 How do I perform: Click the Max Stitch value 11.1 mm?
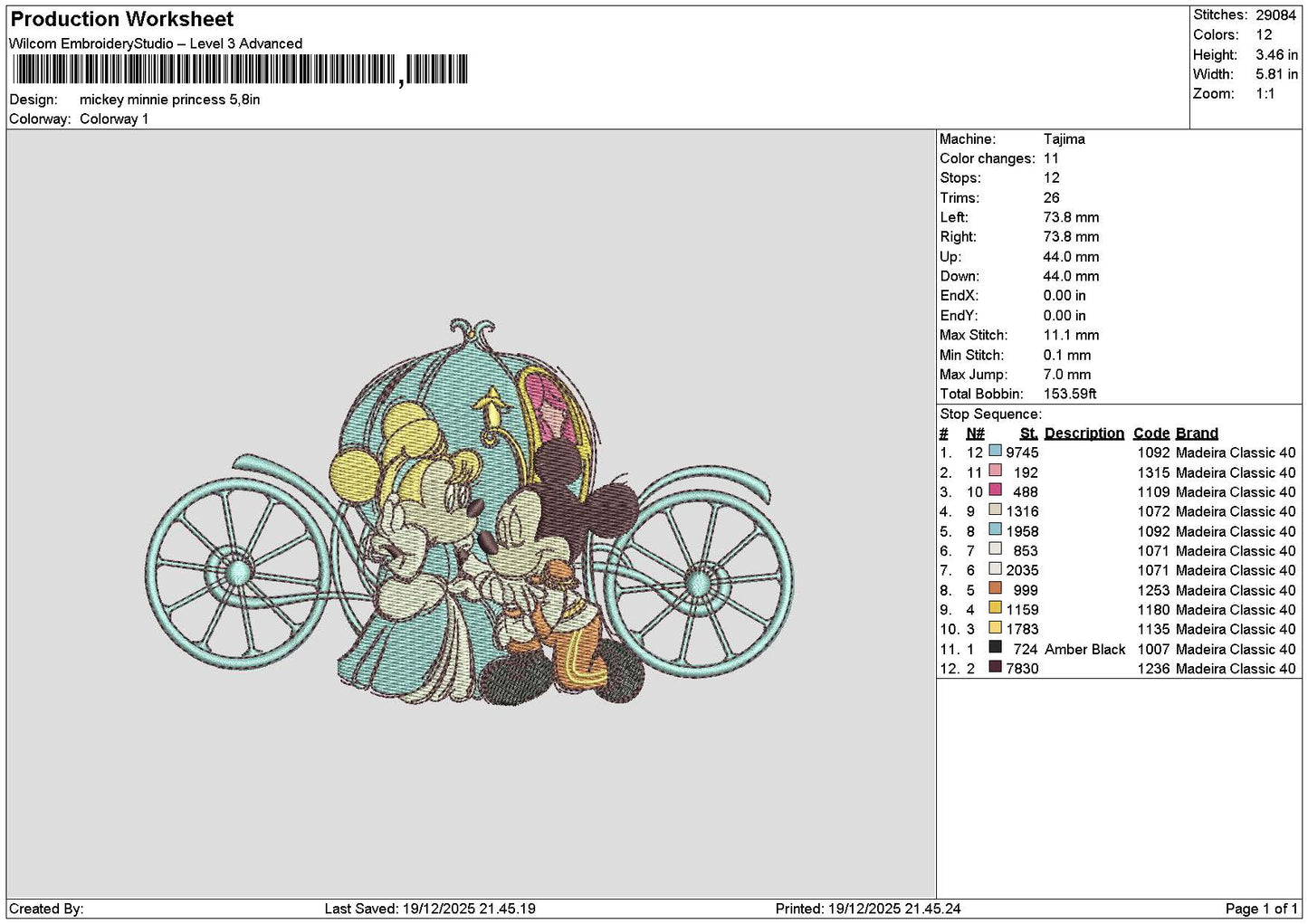pos(1071,335)
